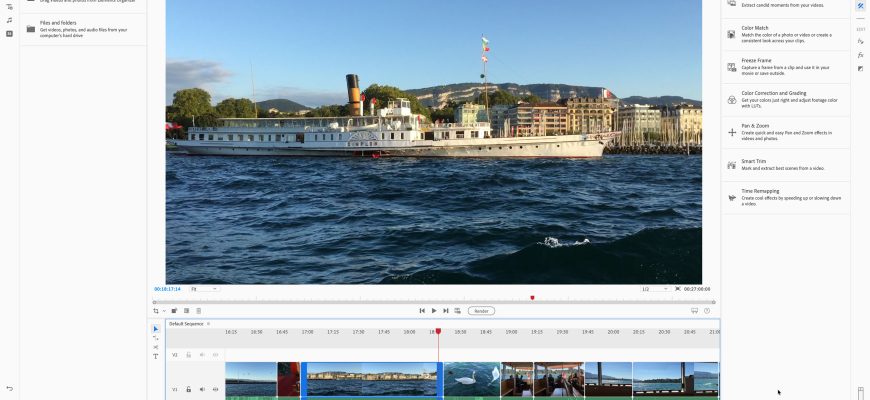This screenshot has width=870, height=400.
Task: Select the highlighted Tools icon in right bar
Action: 861,6
